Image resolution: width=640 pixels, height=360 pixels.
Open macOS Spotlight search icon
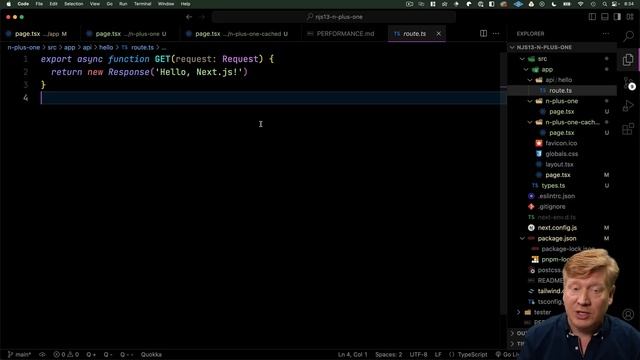tap(604, 4)
